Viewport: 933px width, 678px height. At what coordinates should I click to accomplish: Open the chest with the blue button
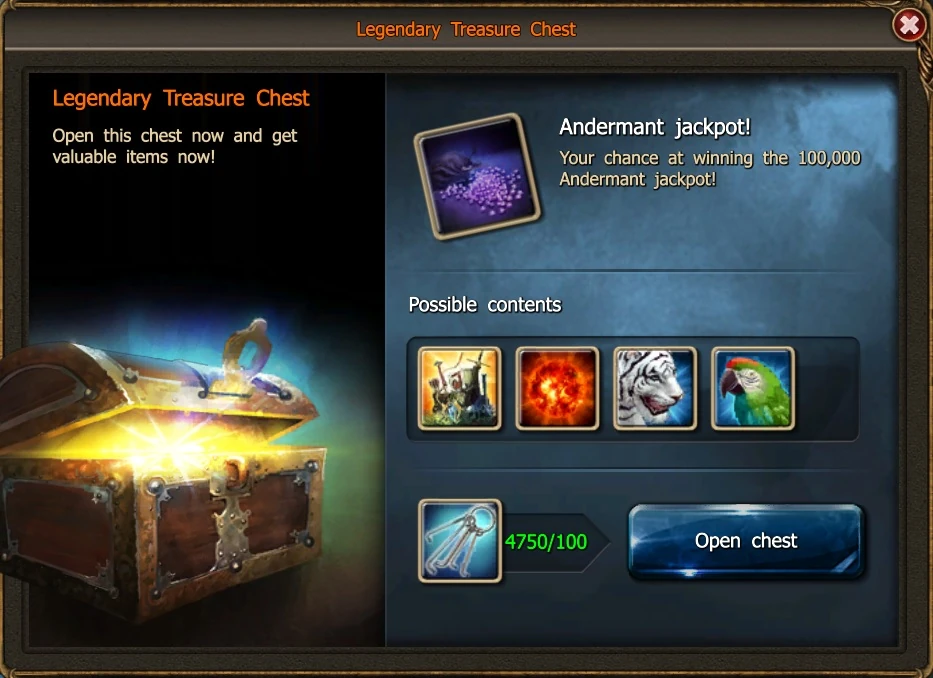(x=746, y=540)
